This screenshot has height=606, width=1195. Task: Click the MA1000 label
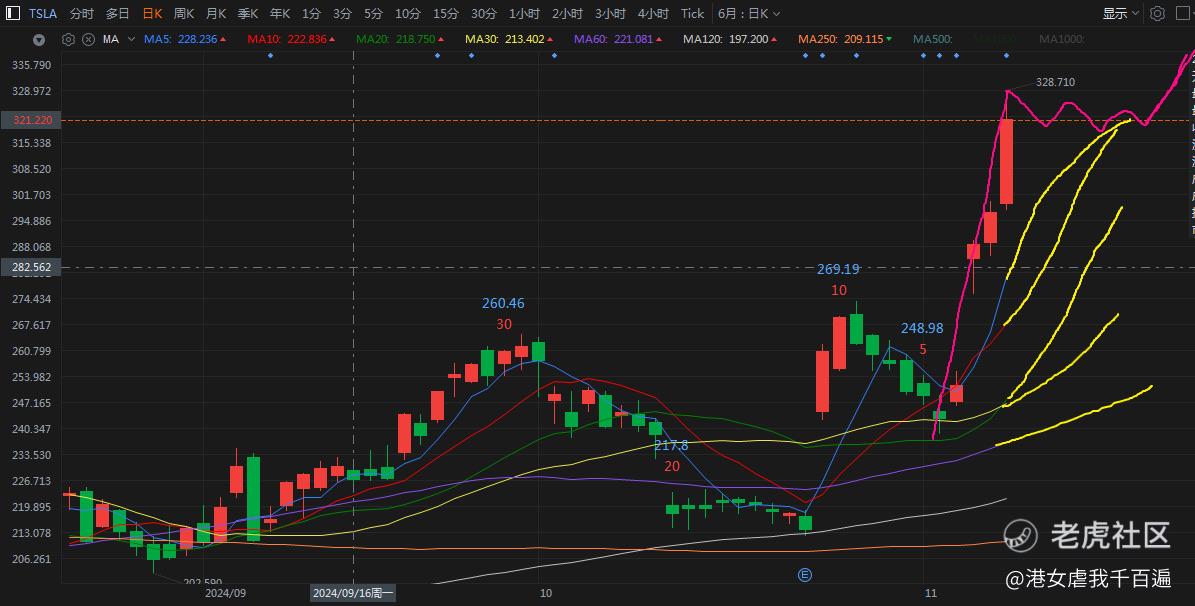tap(1062, 39)
